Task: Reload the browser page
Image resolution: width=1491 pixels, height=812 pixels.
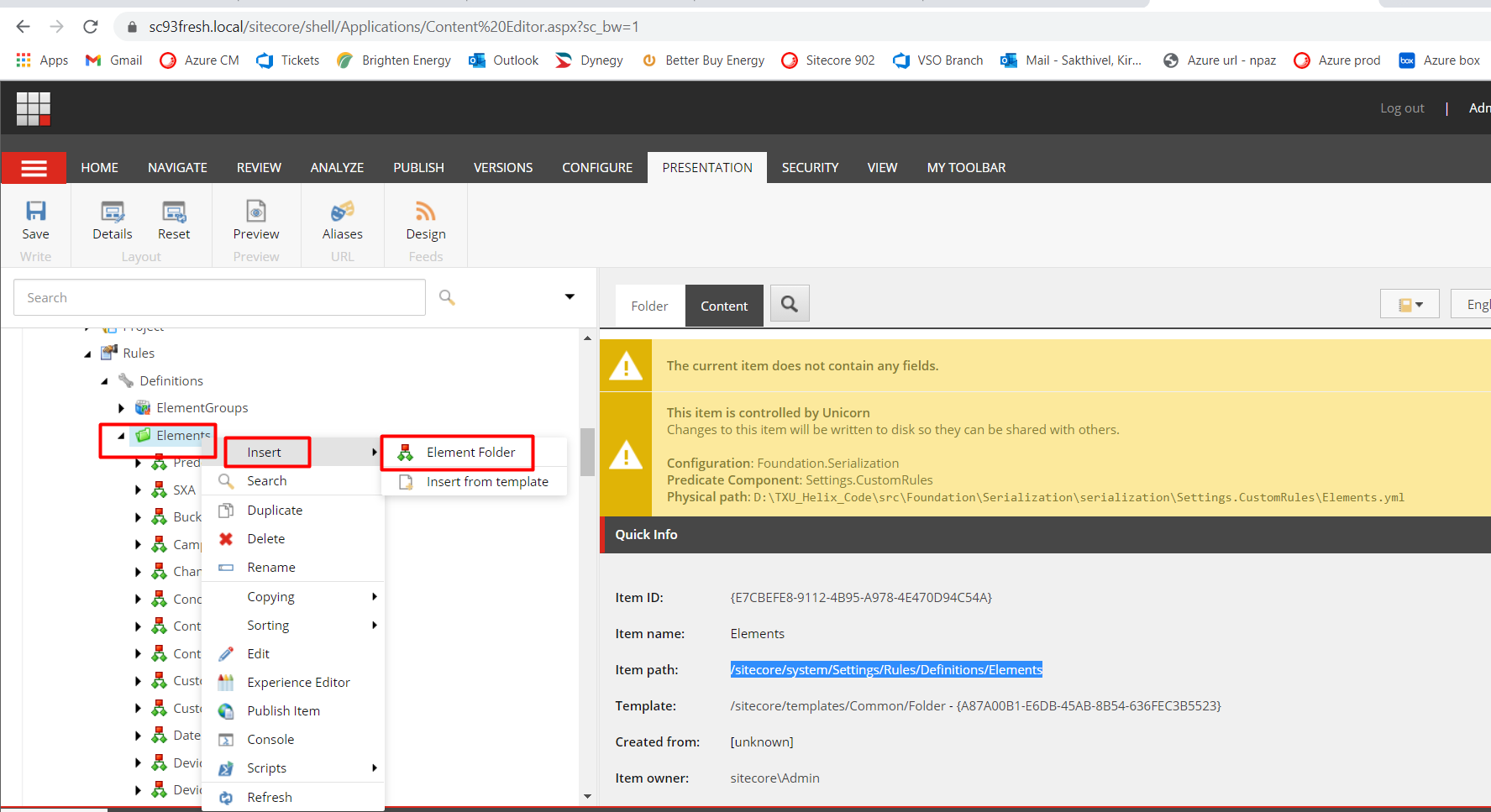Action: tap(91, 27)
